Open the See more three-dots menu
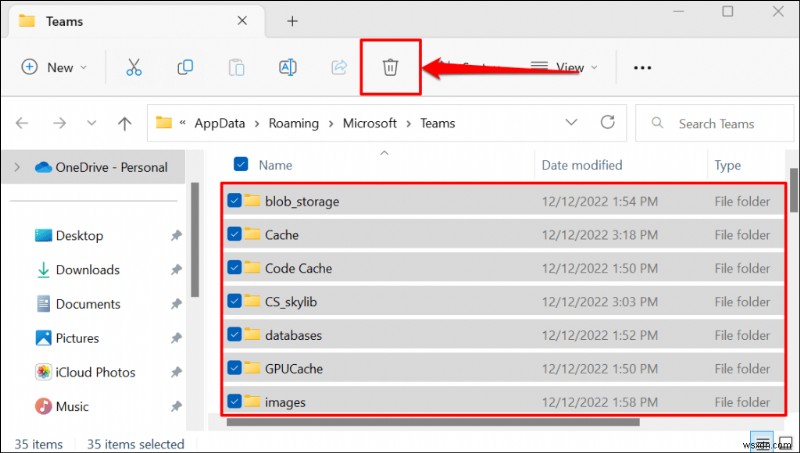800x453 pixels. [x=642, y=68]
